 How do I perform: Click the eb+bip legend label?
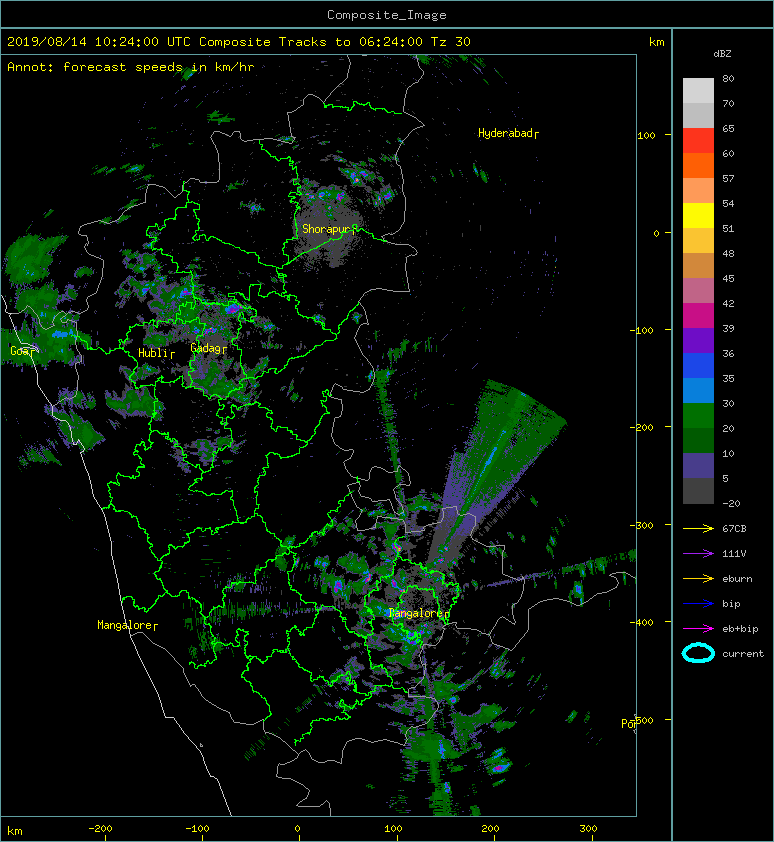click(740, 629)
